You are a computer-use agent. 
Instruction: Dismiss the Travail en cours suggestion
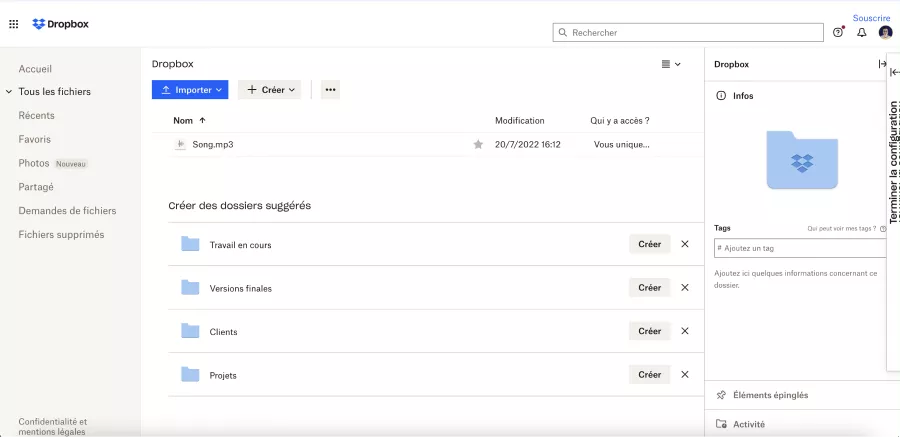coord(685,244)
